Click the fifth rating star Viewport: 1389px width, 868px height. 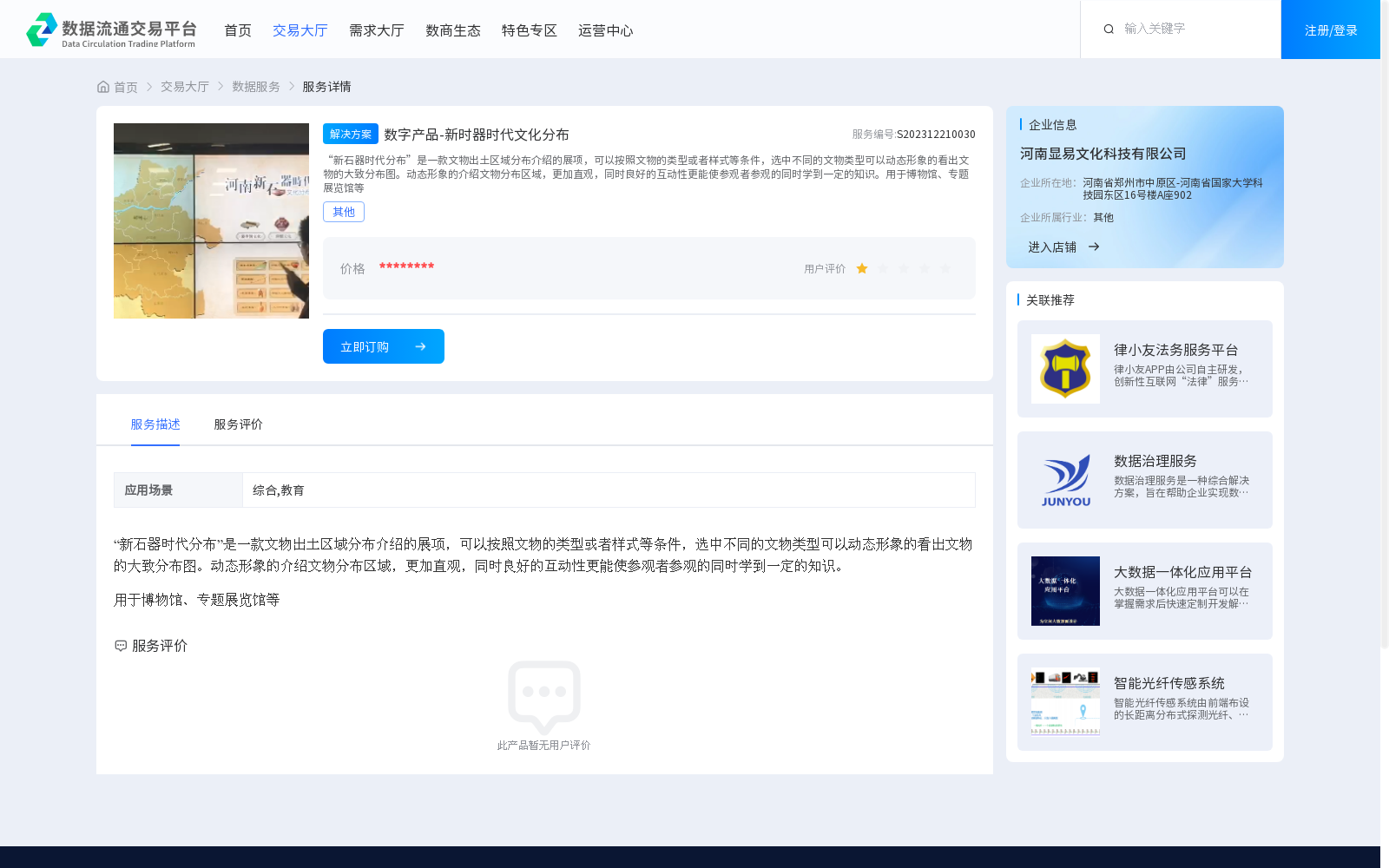point(945,269)
